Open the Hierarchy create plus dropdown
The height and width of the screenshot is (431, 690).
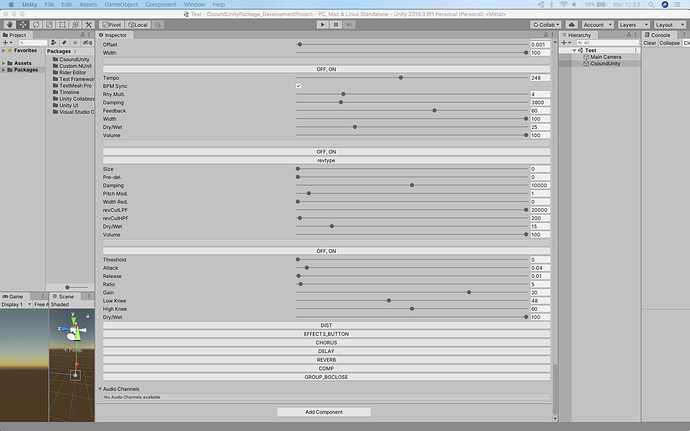[566, 43]
